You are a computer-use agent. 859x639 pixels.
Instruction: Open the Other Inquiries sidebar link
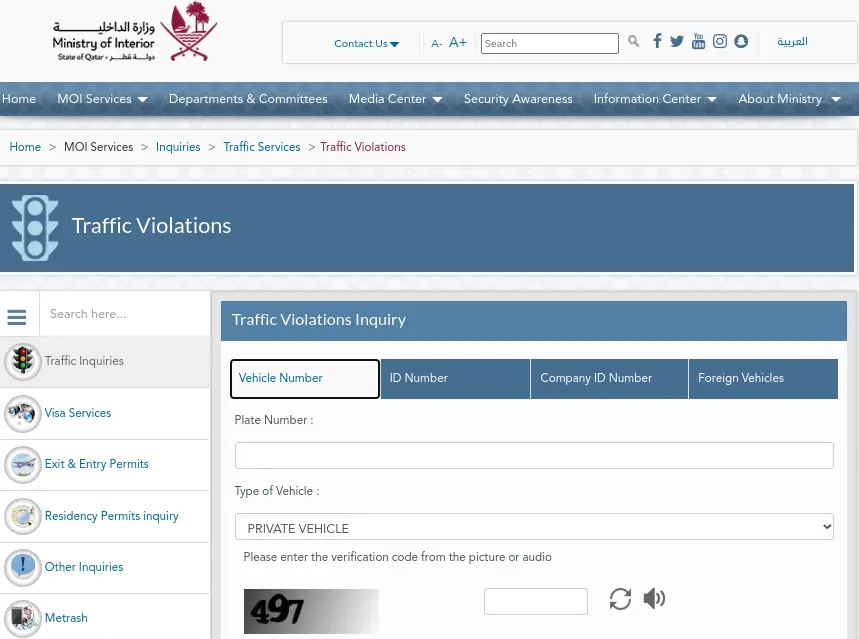coord(84,567)
